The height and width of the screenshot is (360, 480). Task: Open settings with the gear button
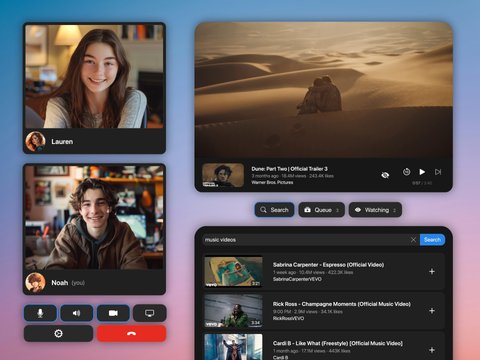tap(58, 333)
